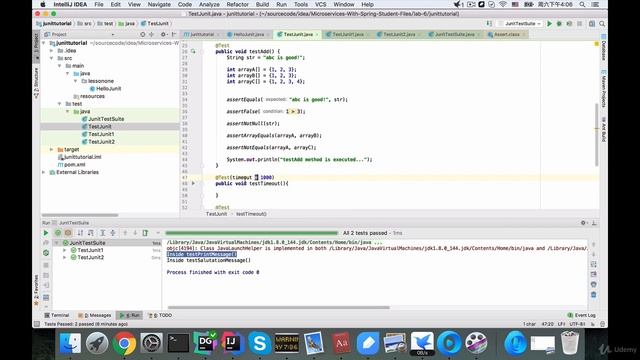Expand all test nodes in Run toolbar

click(102, 233)
